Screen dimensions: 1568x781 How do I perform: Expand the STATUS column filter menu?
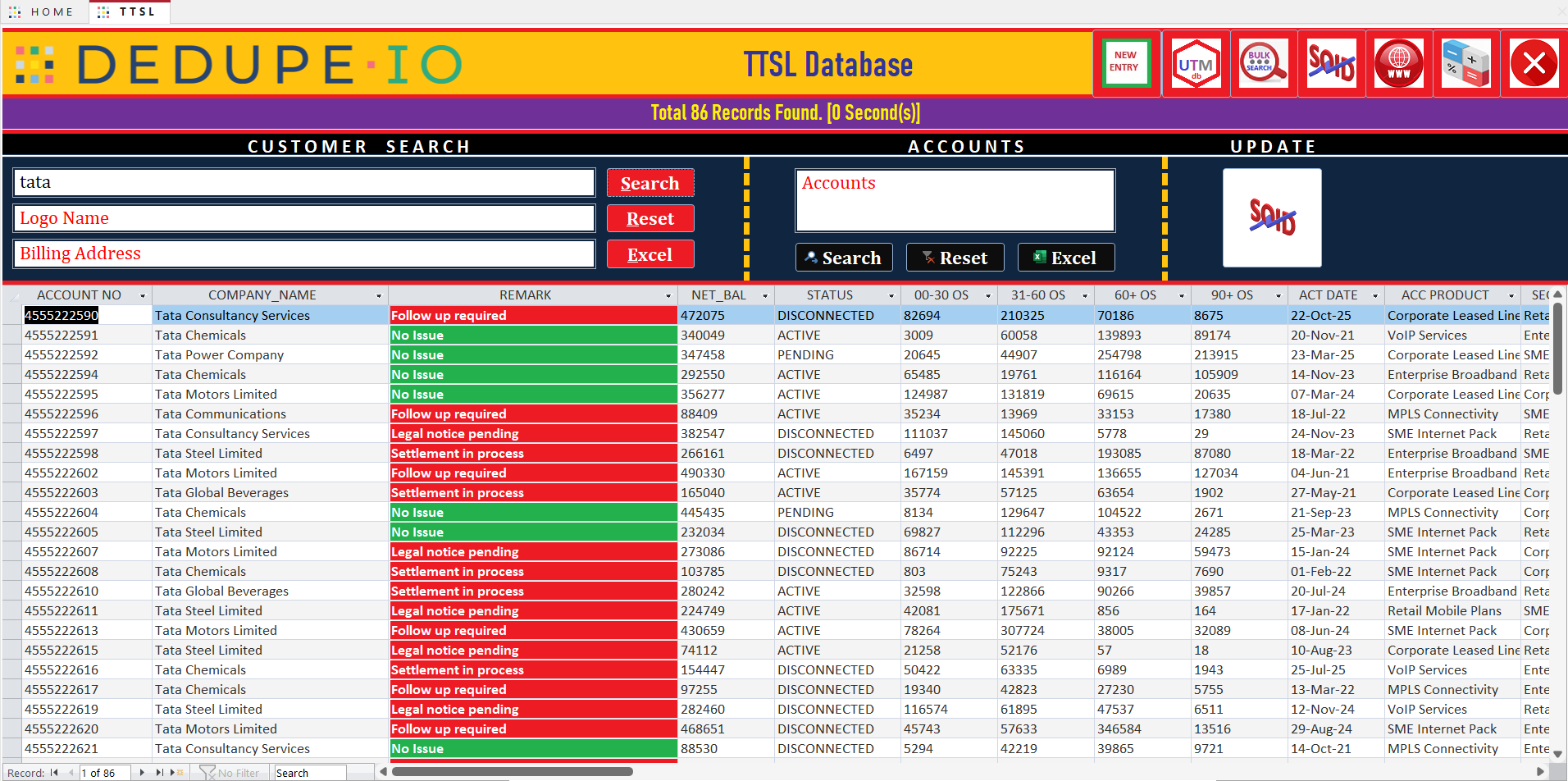(x=891, y=295)
